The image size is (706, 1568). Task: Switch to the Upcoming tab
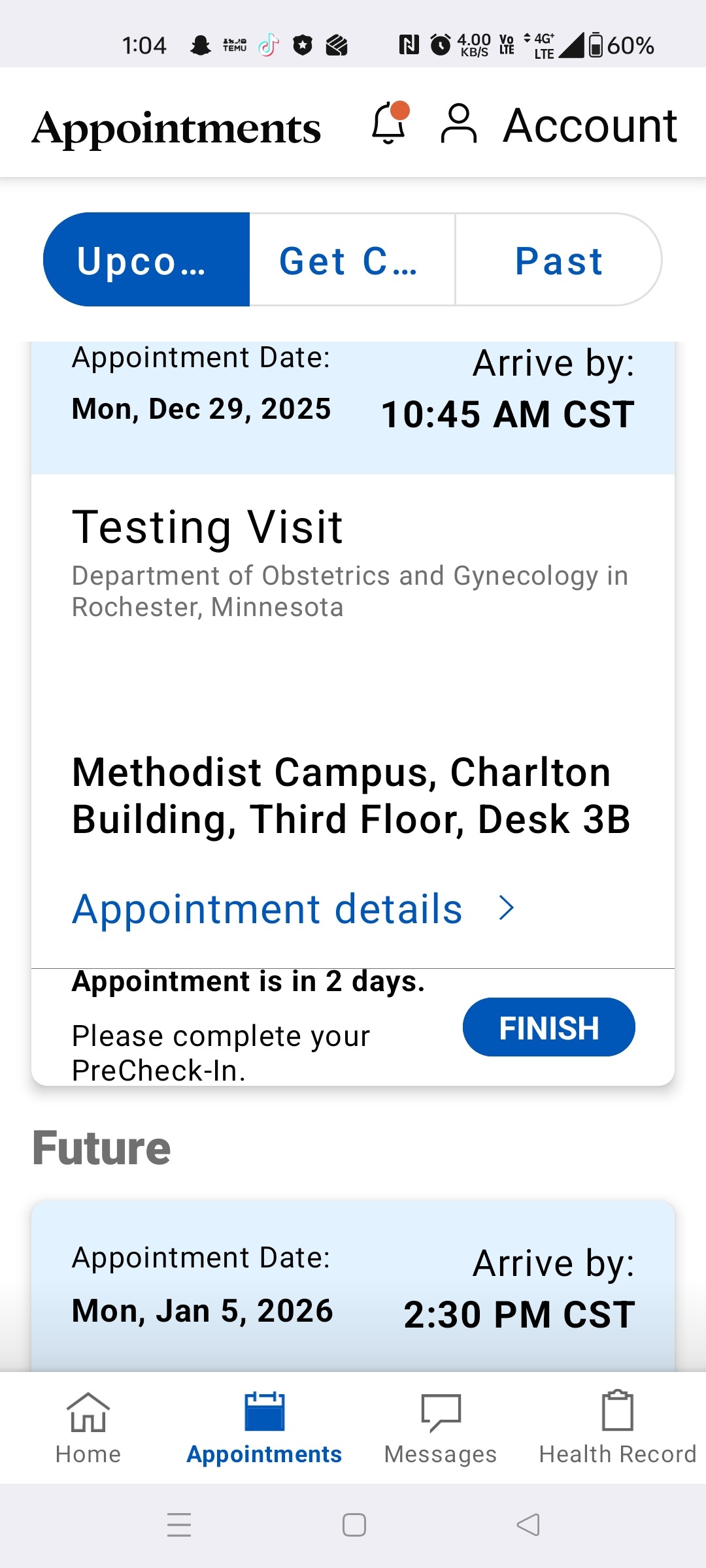[x=146, y=260]
